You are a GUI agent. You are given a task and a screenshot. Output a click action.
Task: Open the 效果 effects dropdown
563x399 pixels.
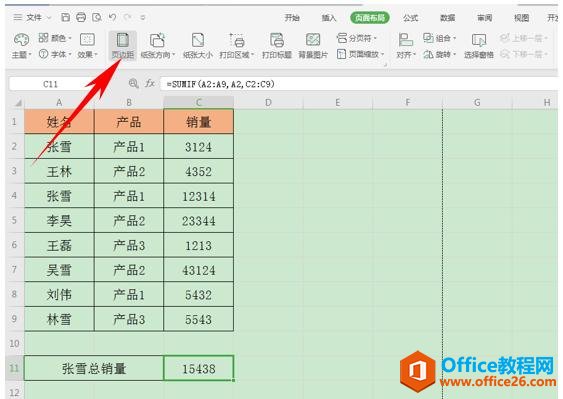(x=87, y=46)
